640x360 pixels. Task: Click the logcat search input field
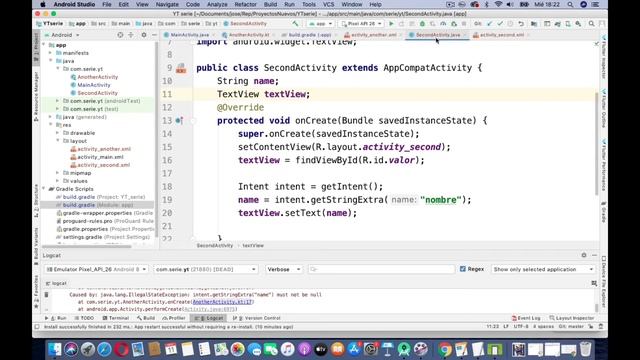coord(381,269)
